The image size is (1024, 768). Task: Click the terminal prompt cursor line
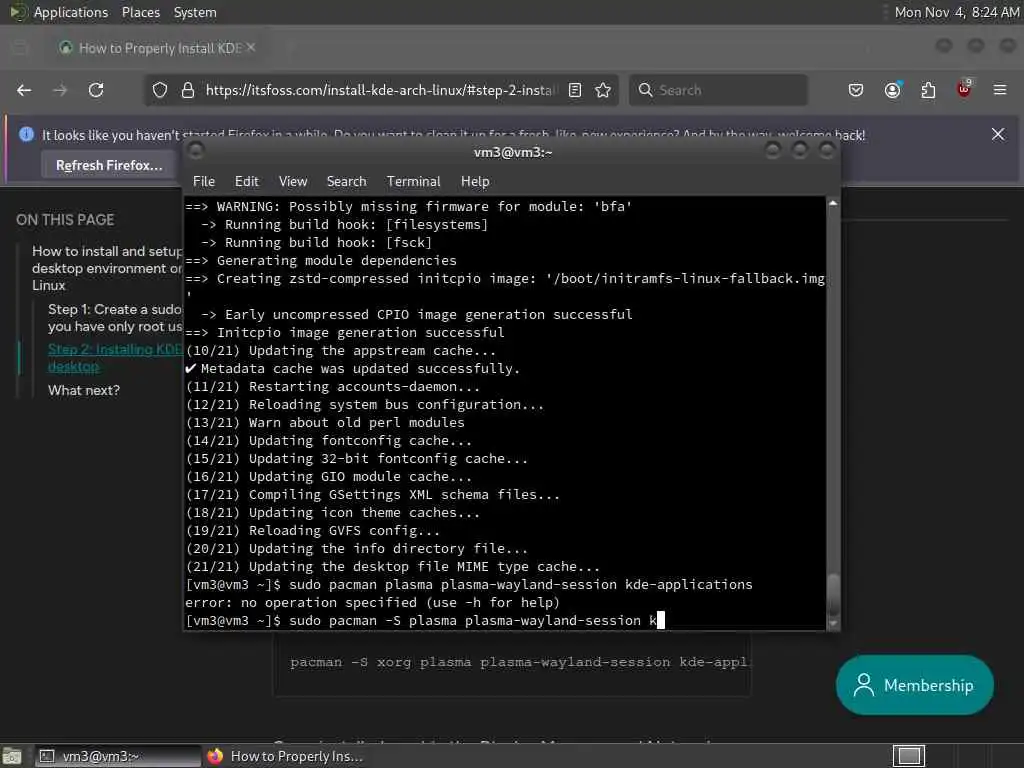point(425,620)
